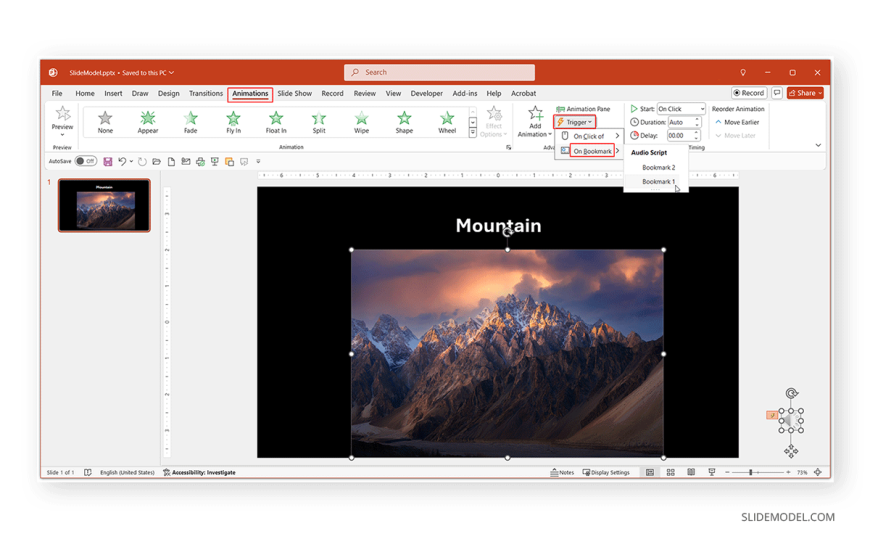Switch to Reading View icon

click(x=691, y=472)
